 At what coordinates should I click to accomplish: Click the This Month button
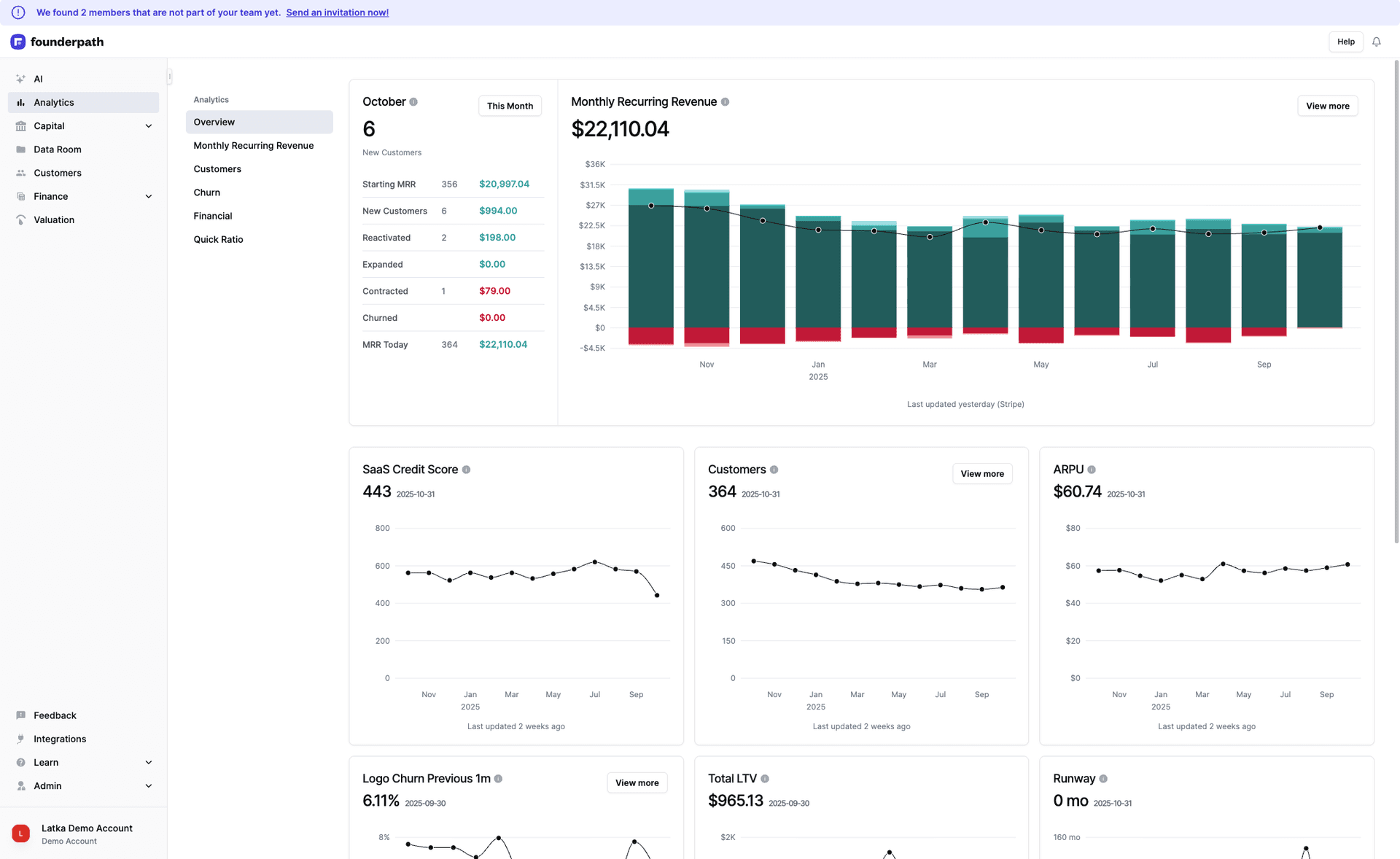point(510,106)
